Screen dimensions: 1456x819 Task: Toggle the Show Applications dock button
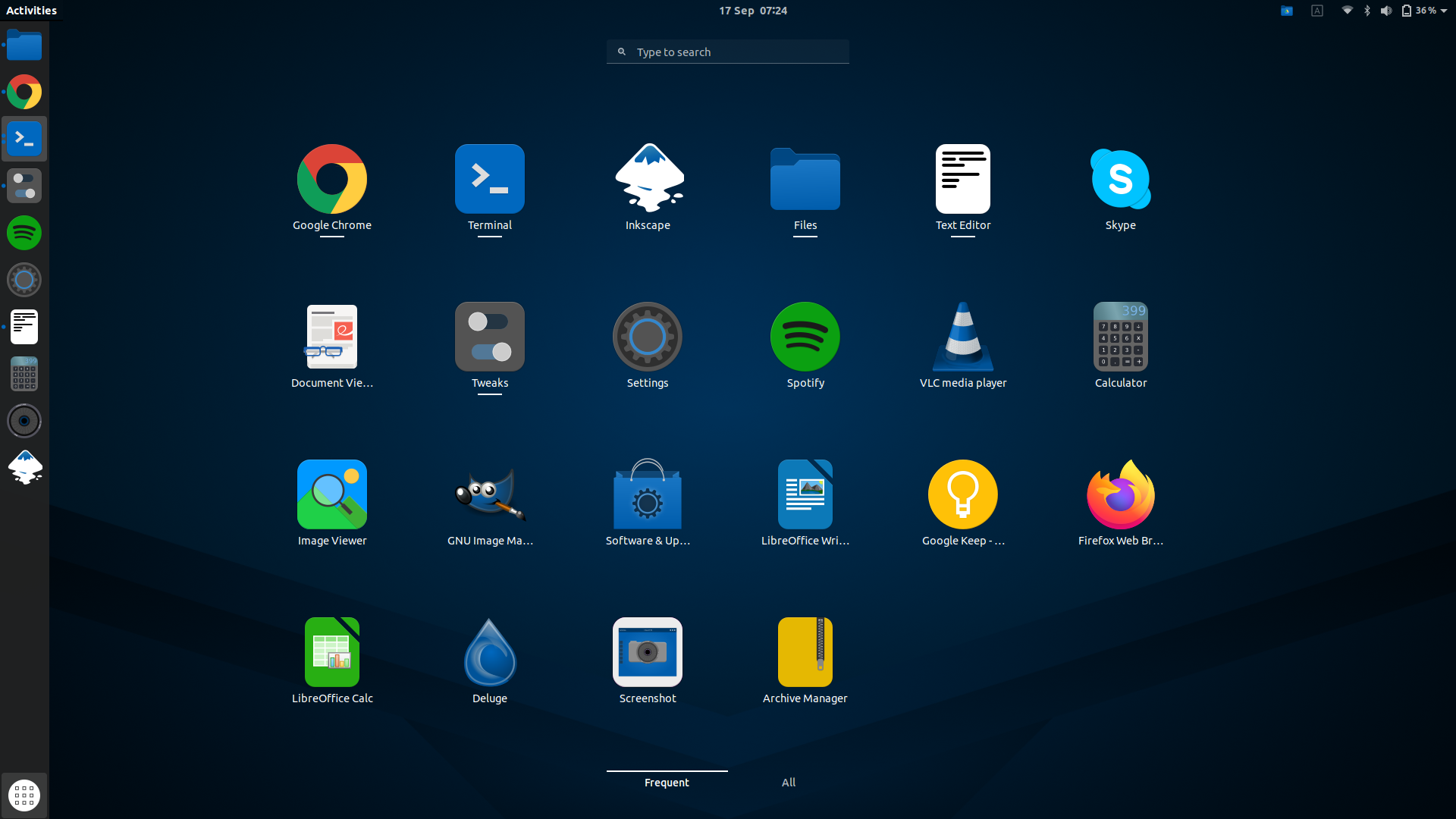point(24,795)
